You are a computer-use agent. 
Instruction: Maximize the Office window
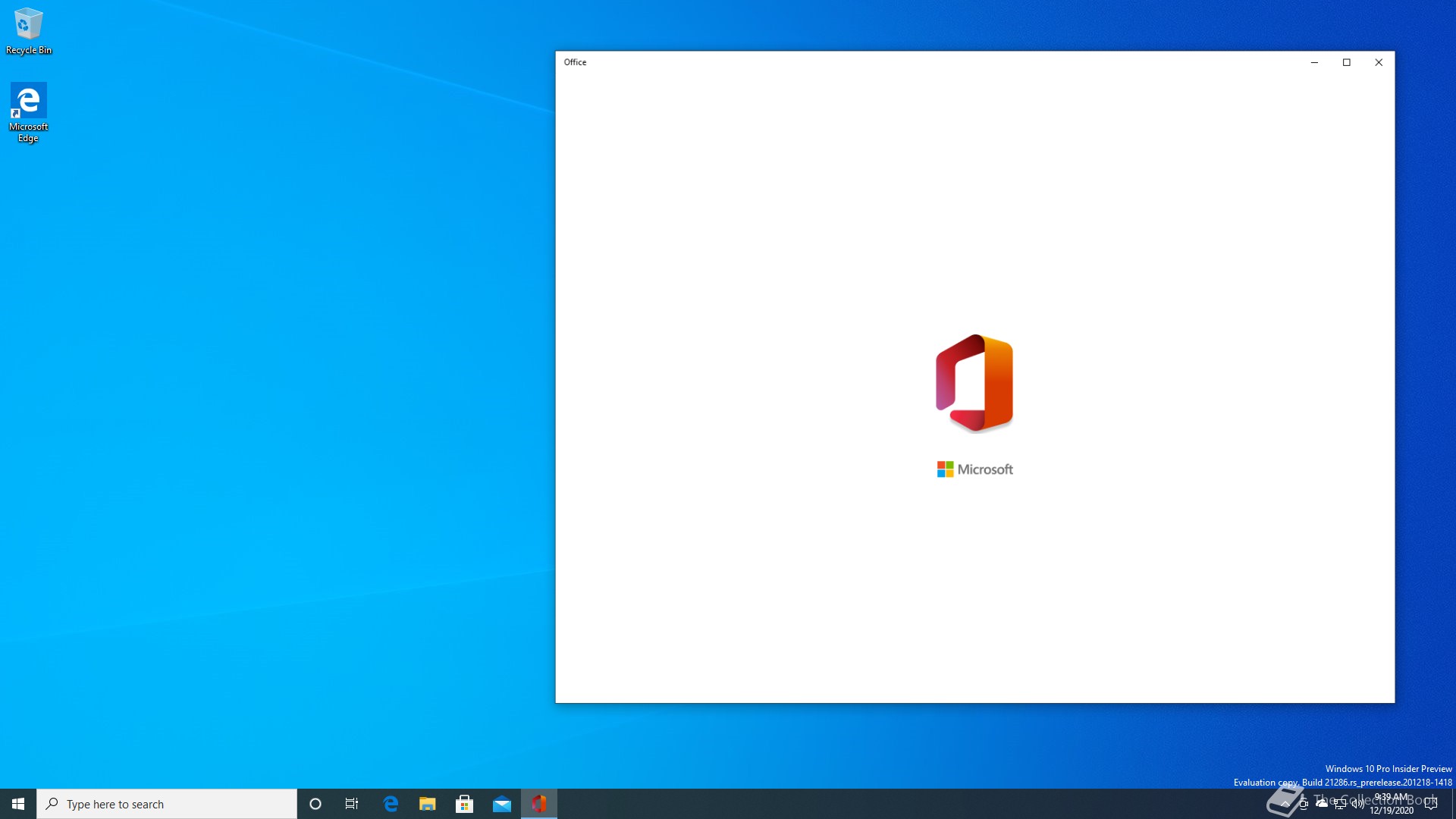(x=1347, y=62)
